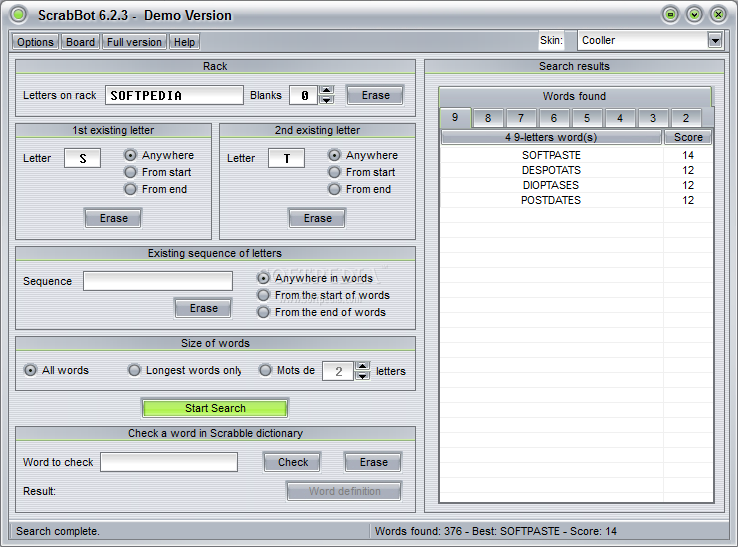
Task: Increase the Blanks count with up arrow
Action: 326,90
